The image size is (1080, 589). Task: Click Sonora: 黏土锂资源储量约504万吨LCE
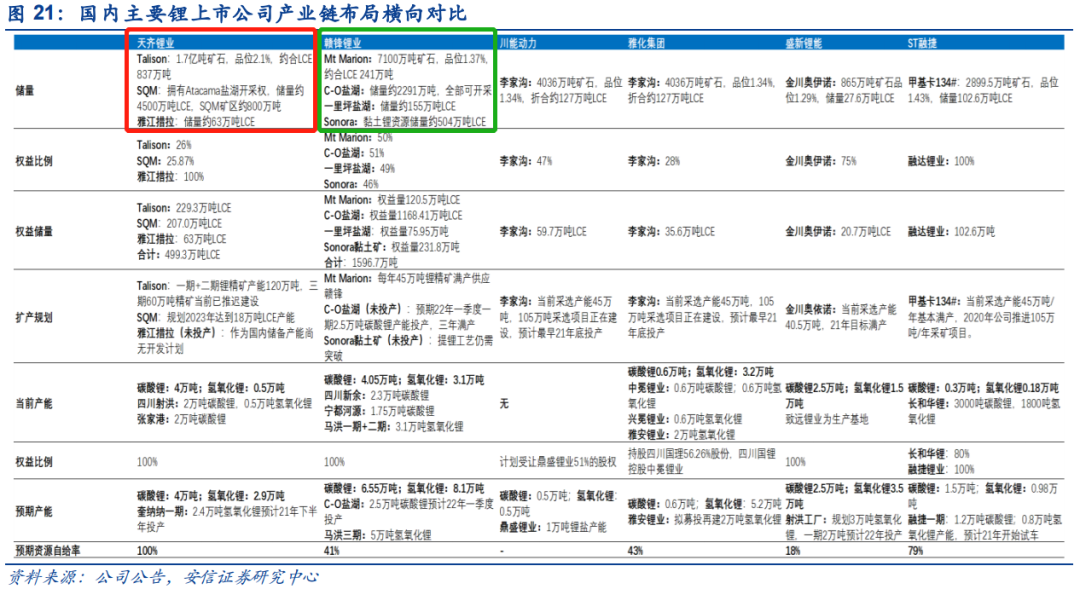point(405,122)
